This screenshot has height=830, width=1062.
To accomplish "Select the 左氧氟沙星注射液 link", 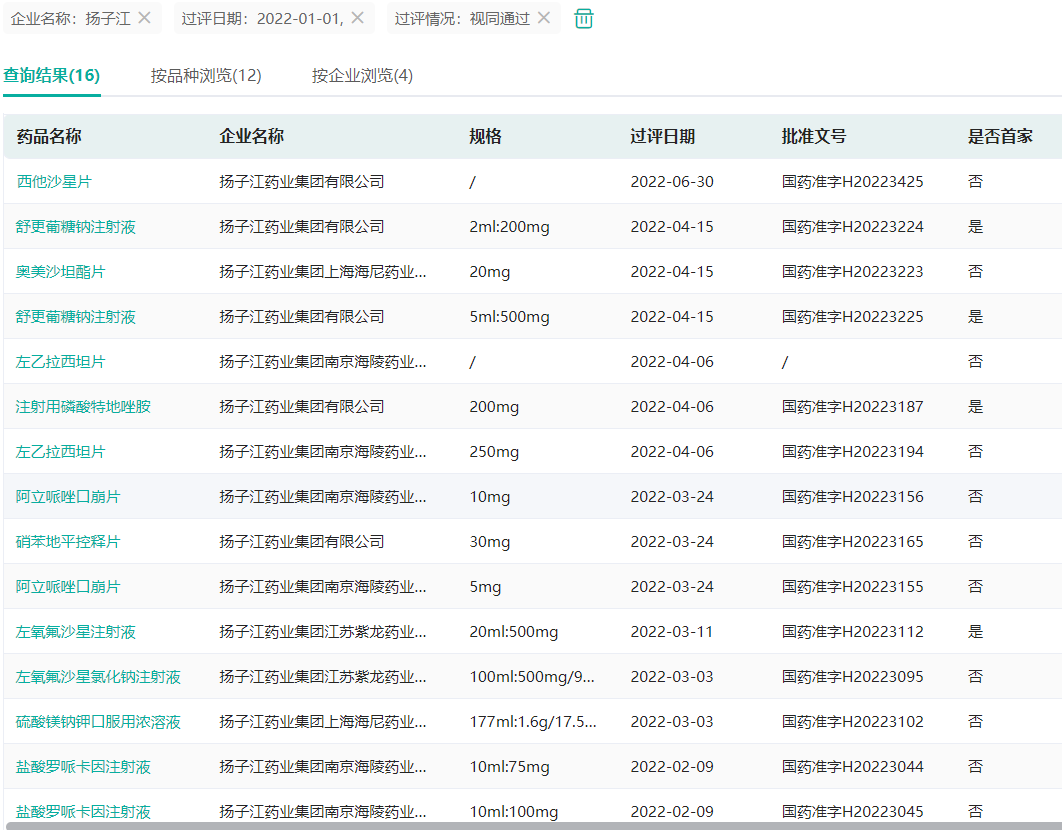I will 76,632.
